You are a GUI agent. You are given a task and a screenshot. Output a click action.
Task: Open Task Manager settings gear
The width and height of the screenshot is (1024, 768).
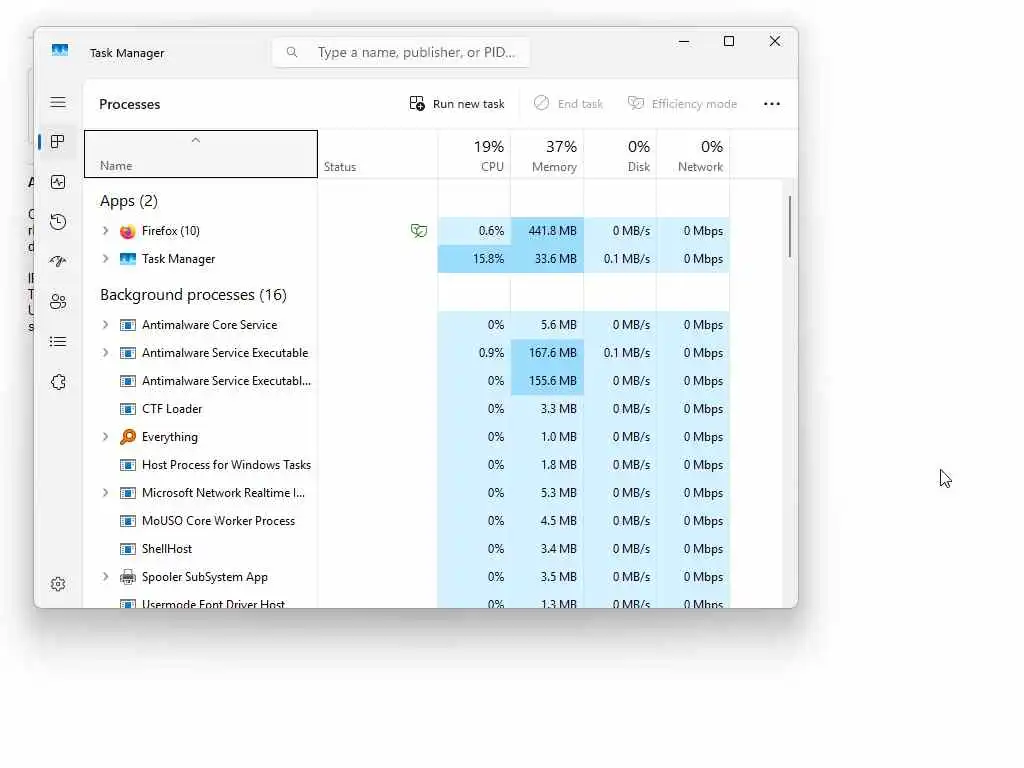coord(58,584)
